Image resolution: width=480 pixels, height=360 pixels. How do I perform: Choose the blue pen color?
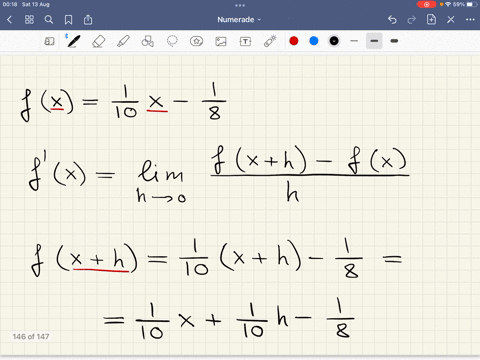point(314,41)
